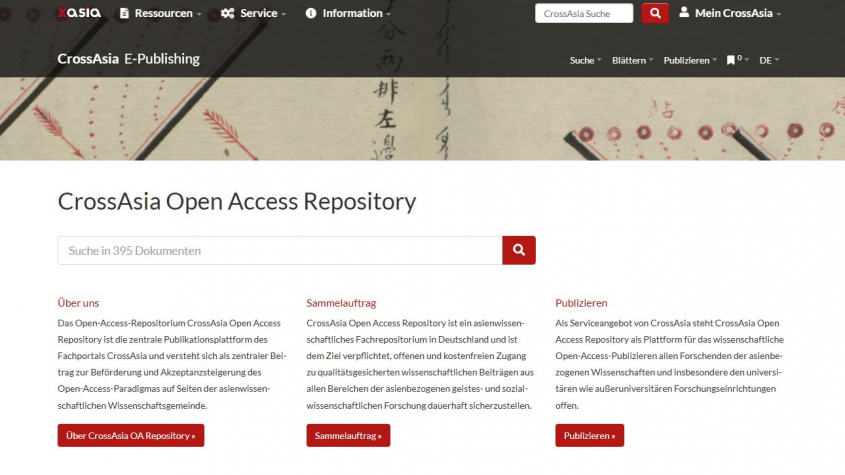The width and height of the screenshot is (845, 475).
Task: Click the red magnifier button next to Suche in 395 Dokumenten
Action: coord(518,250)
